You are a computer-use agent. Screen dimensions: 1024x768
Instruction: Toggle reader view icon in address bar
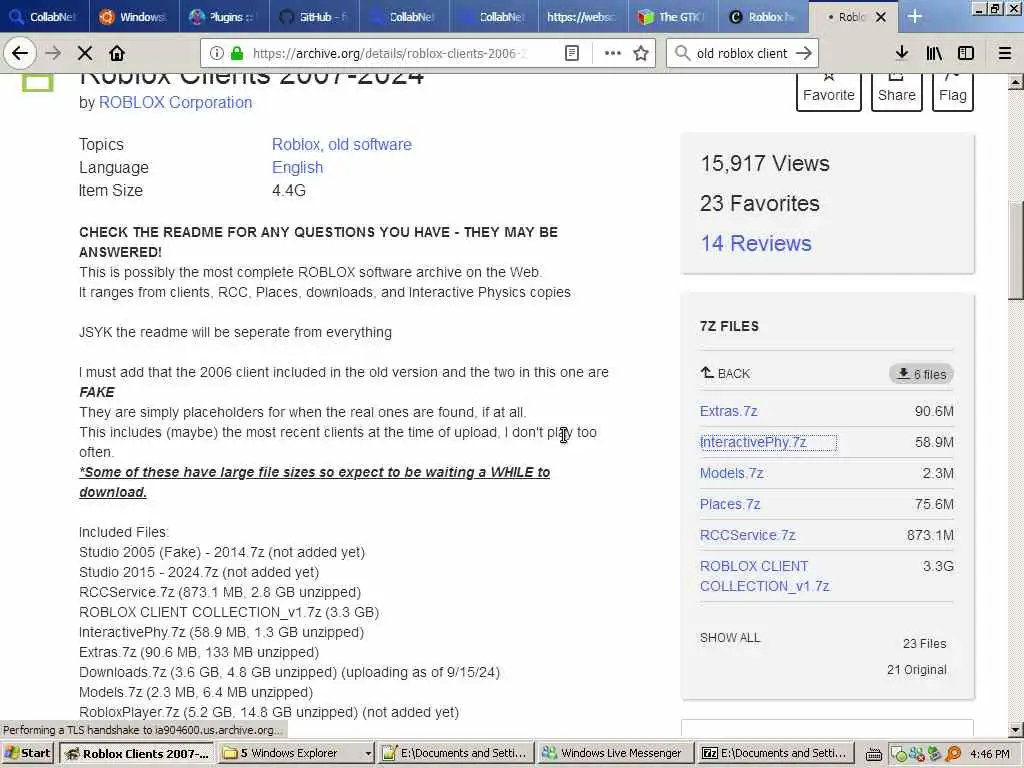click(571, 53)
